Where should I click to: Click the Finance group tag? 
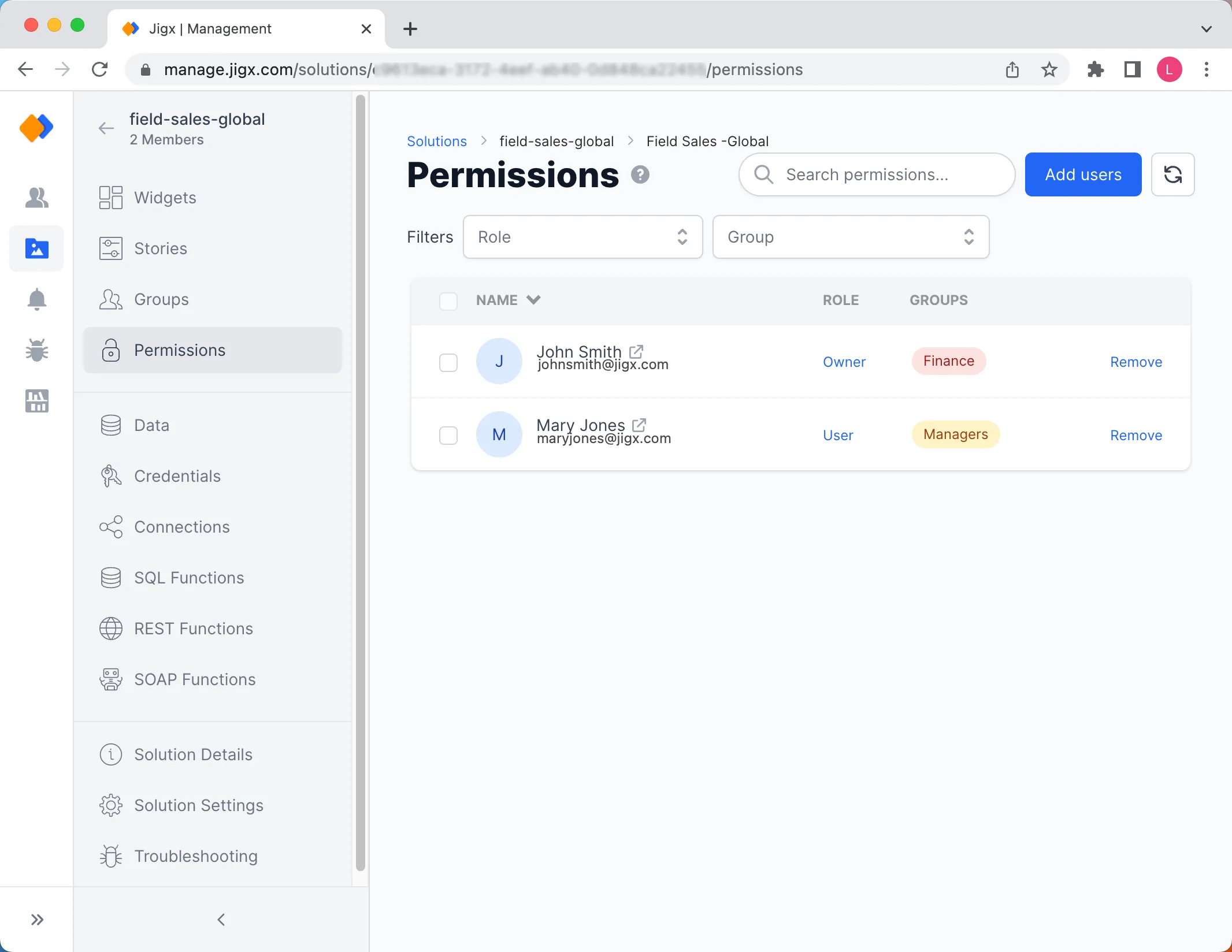(949, 361)
